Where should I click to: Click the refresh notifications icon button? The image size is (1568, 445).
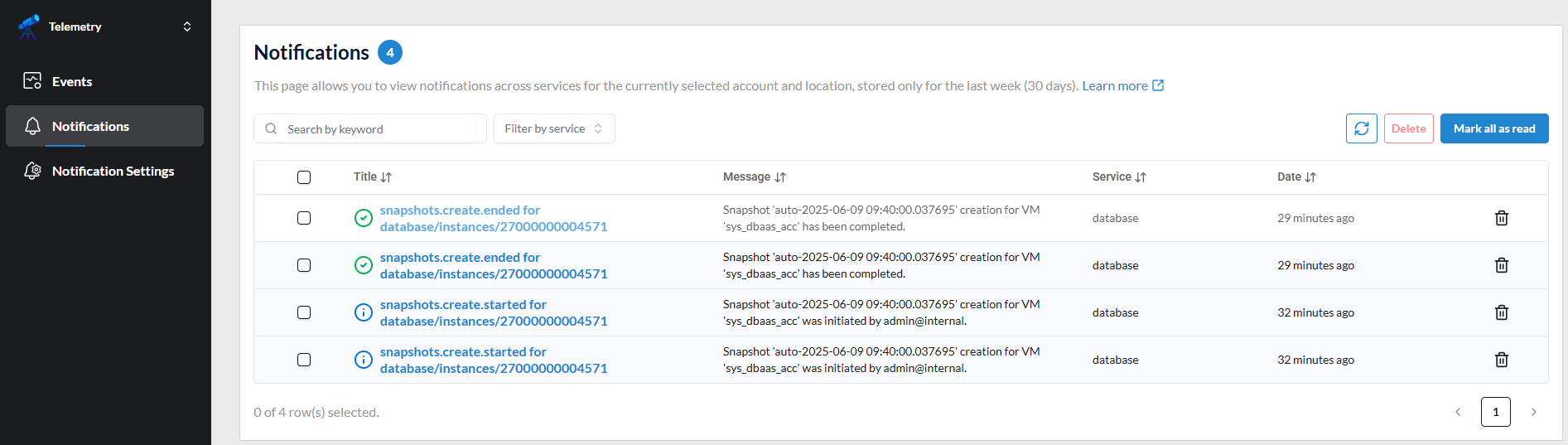click(x=1361, y=128)
